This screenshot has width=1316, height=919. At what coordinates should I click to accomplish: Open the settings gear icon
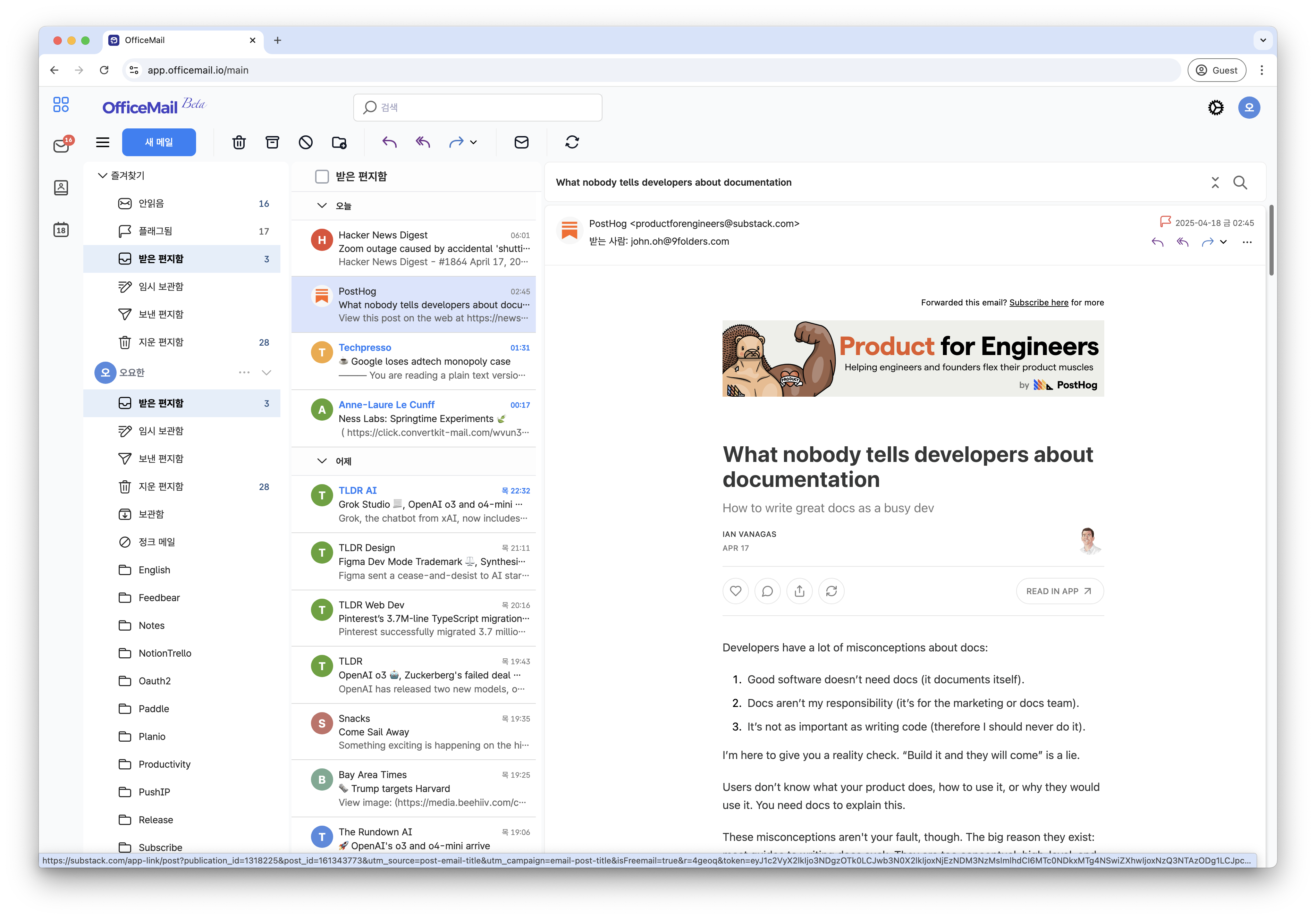pyautogui.click(x=1216, y=108)
